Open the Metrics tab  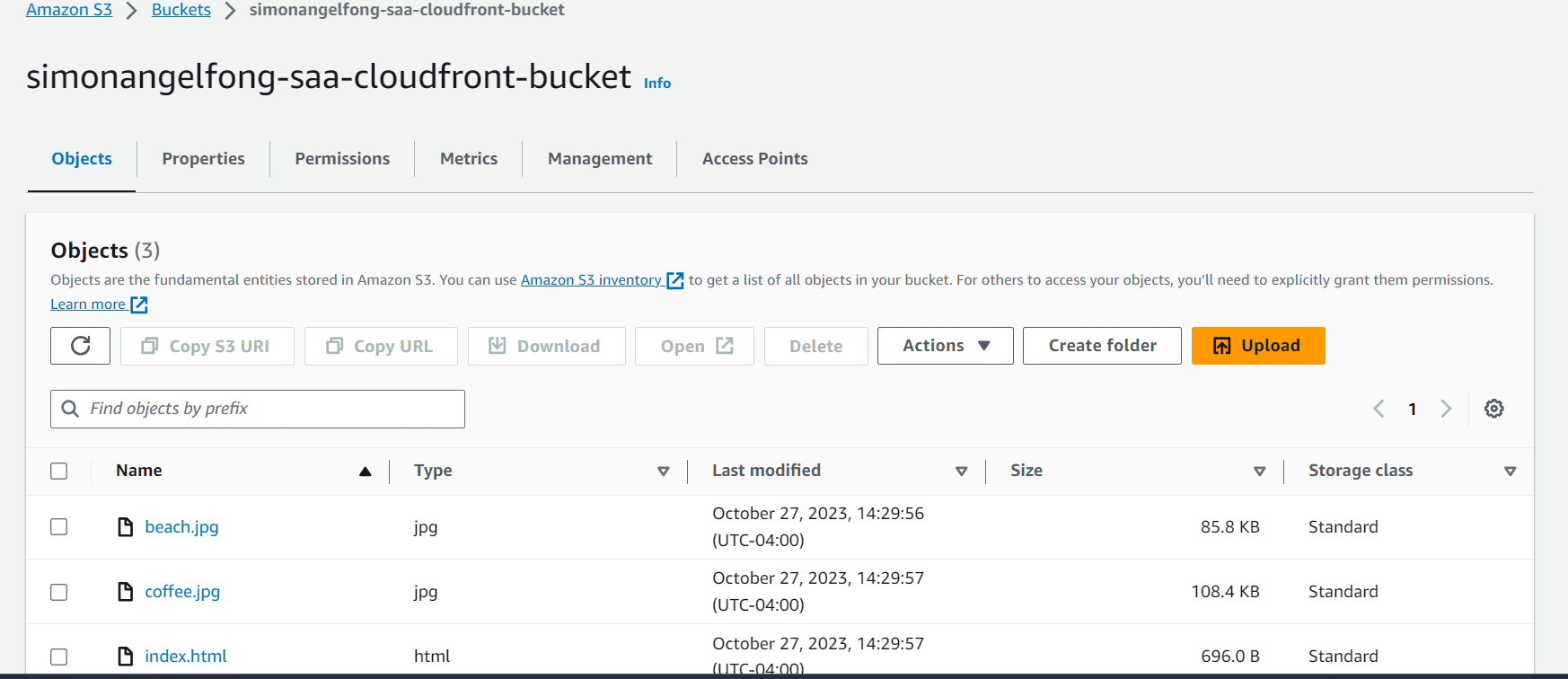[x=469, y=159]
